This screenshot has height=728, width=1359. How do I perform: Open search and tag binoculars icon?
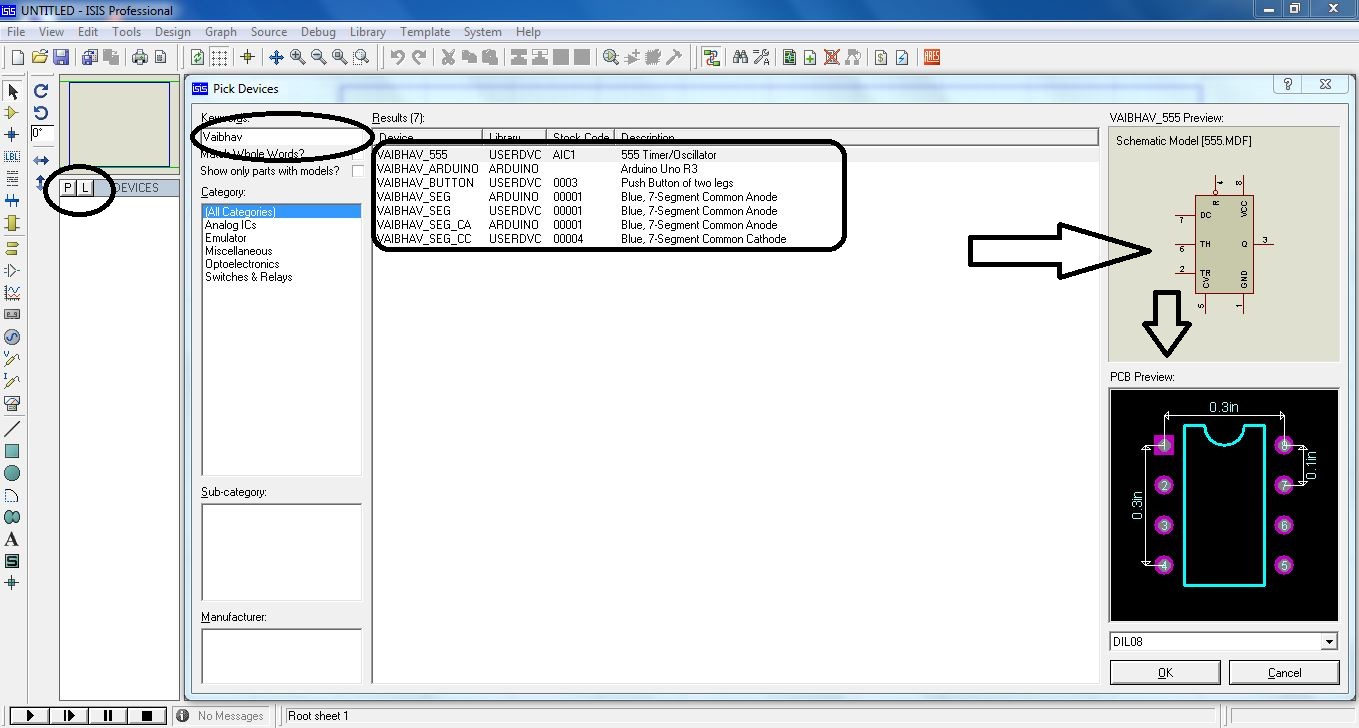point(740,57)
